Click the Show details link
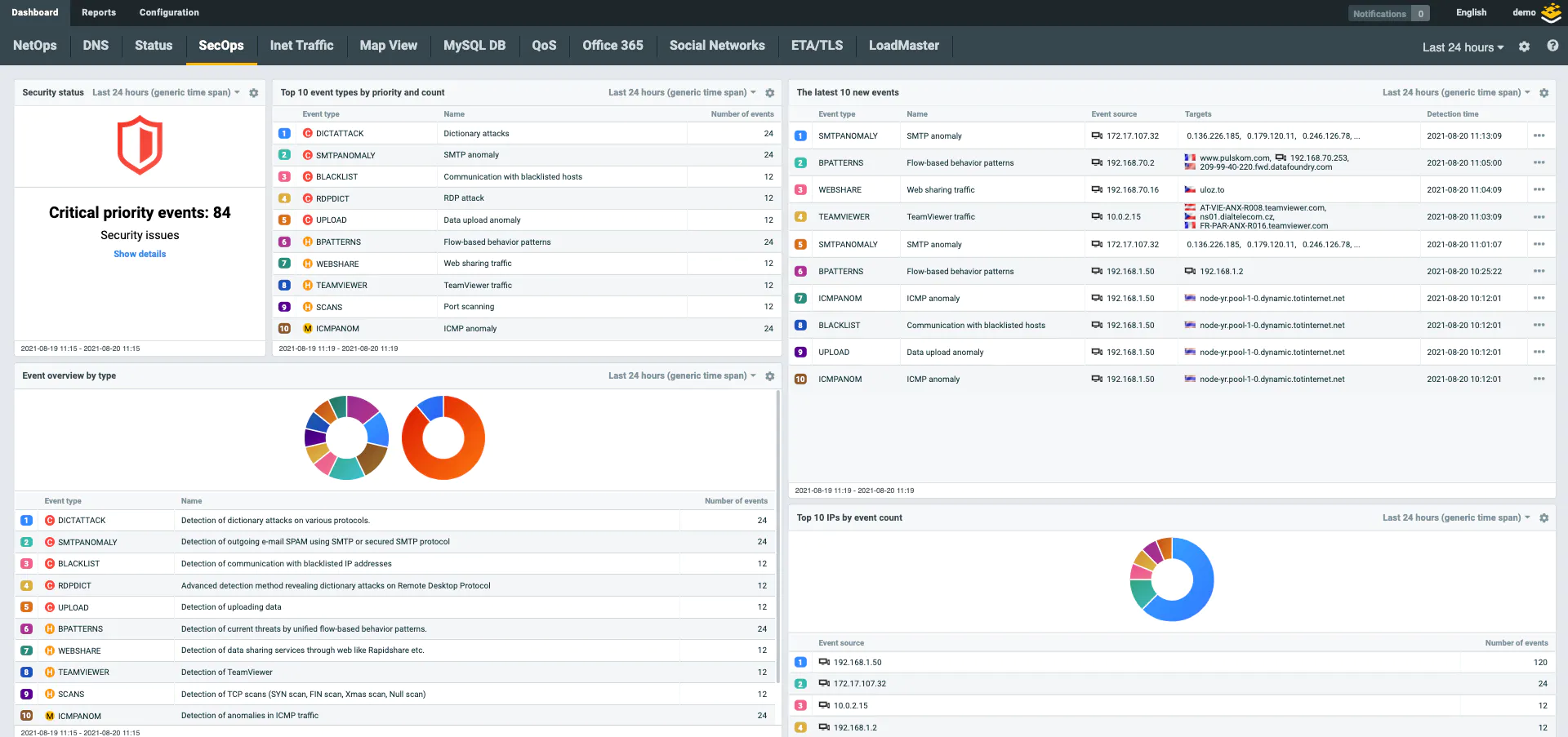The image size is (1568, 737). pyautogui.click(x=139, y=254)
